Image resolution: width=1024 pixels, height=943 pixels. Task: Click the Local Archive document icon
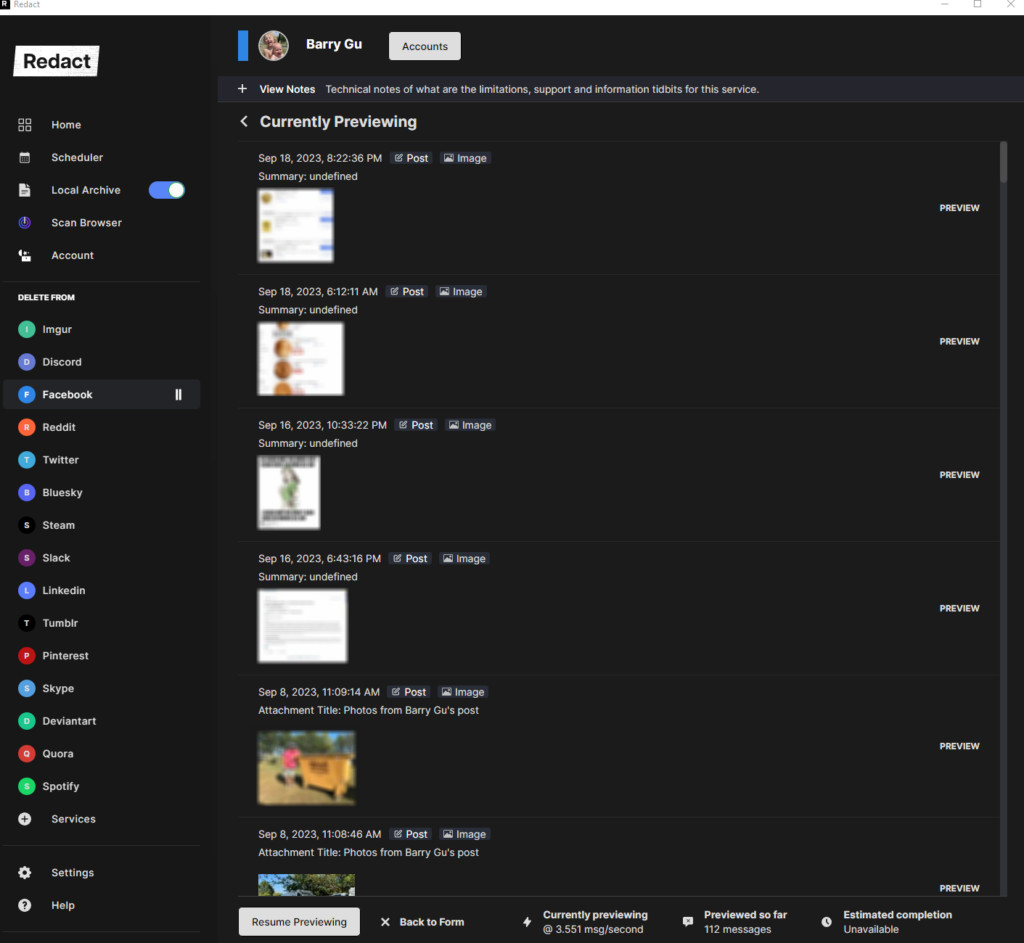[25, 190]
